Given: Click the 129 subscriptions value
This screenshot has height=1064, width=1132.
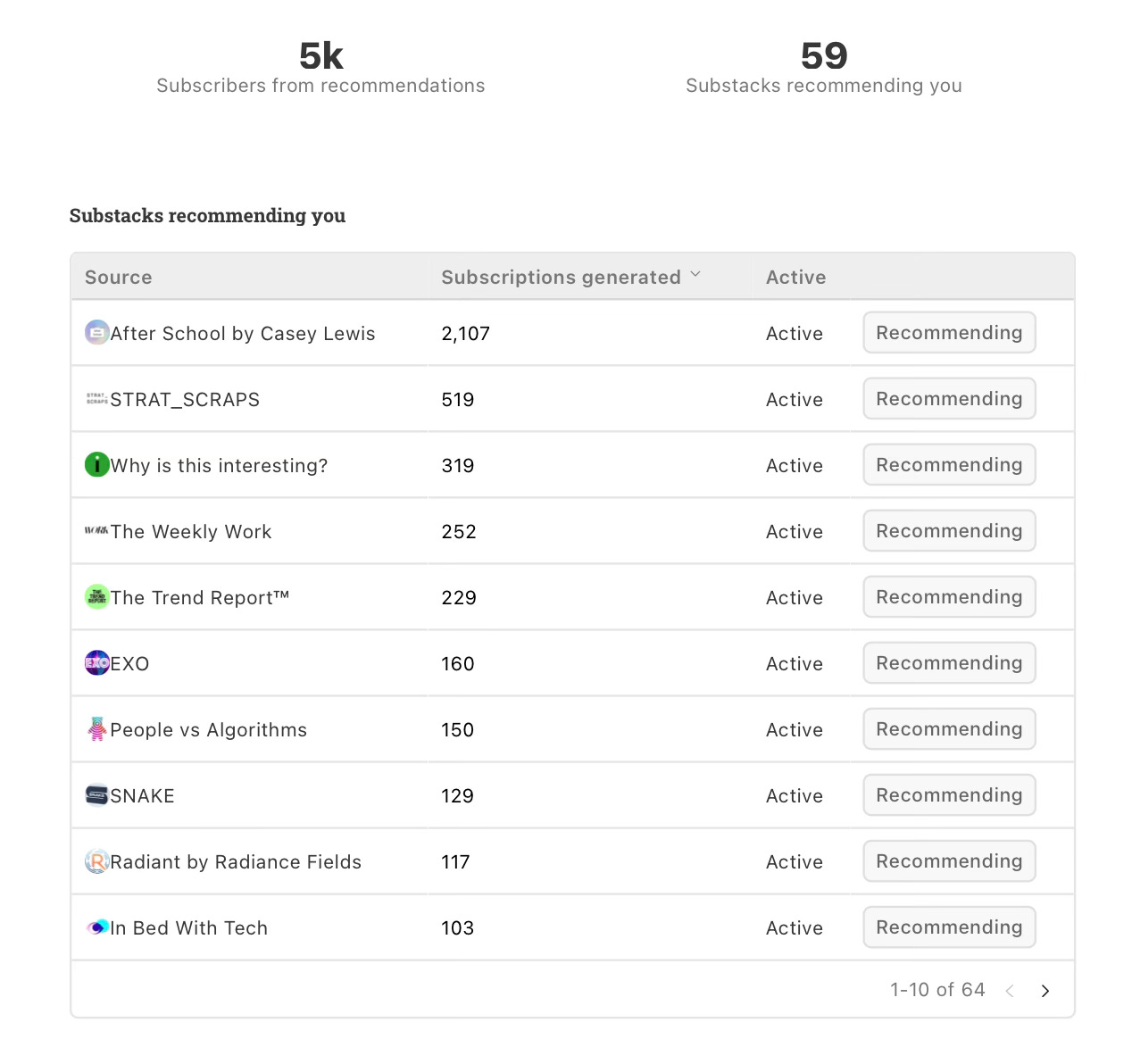Looking at the screenshot, I should [458, 796].
